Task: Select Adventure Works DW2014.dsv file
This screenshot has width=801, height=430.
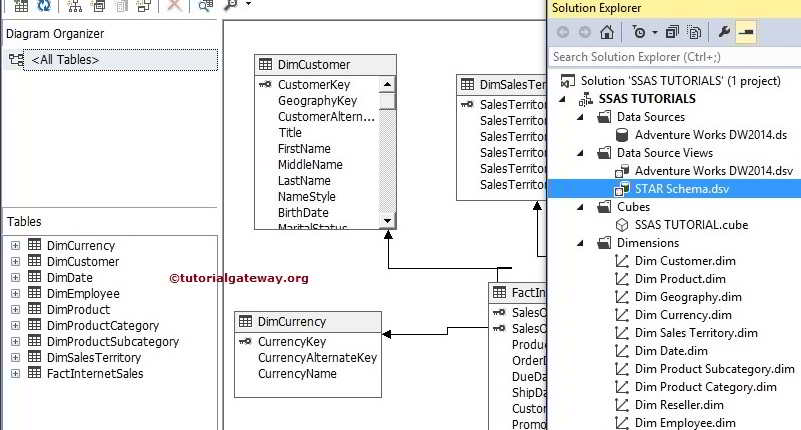Action: tap(713, 171)
